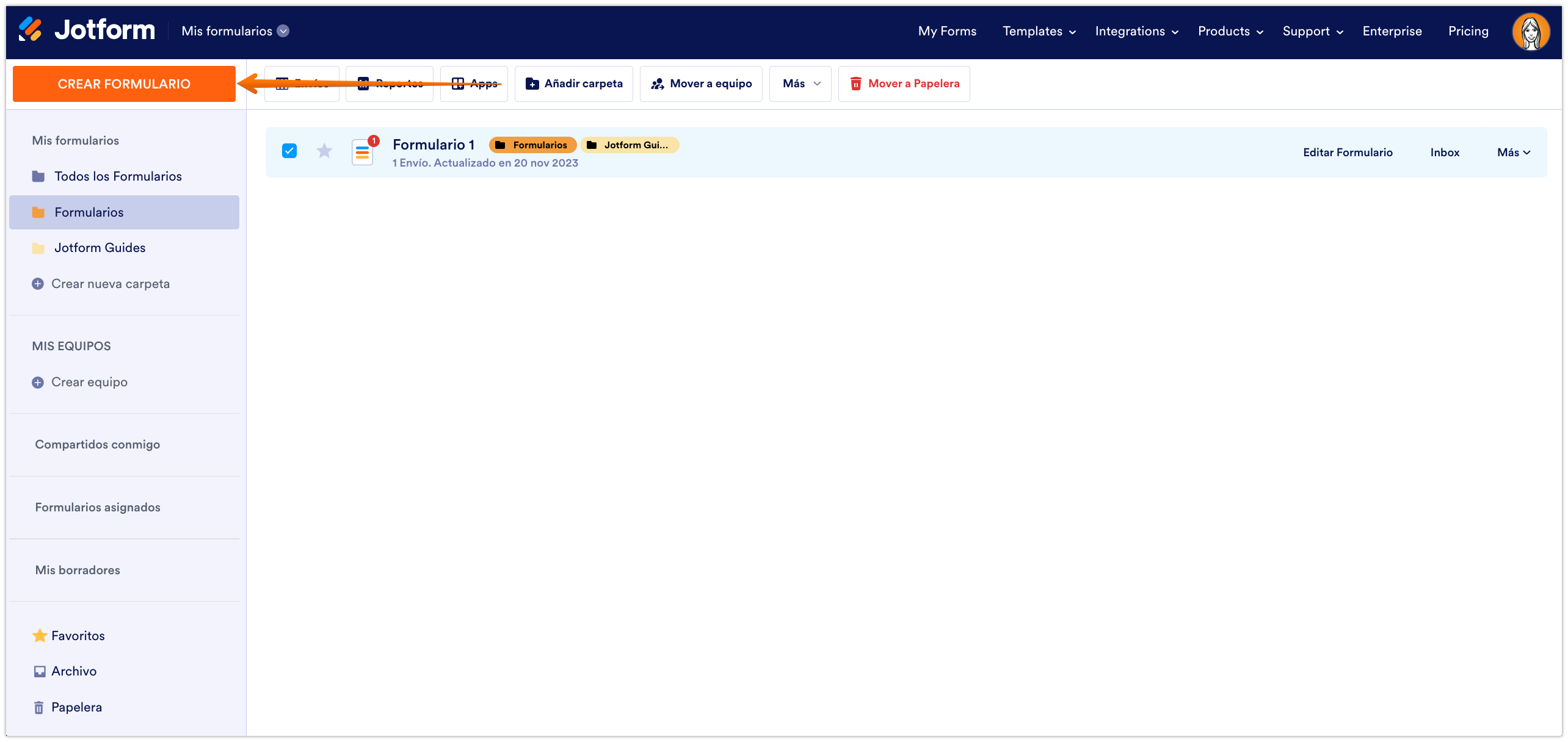Click the Jotform logo icon
The image size is (1568, 742).
(x=30, y=29)
